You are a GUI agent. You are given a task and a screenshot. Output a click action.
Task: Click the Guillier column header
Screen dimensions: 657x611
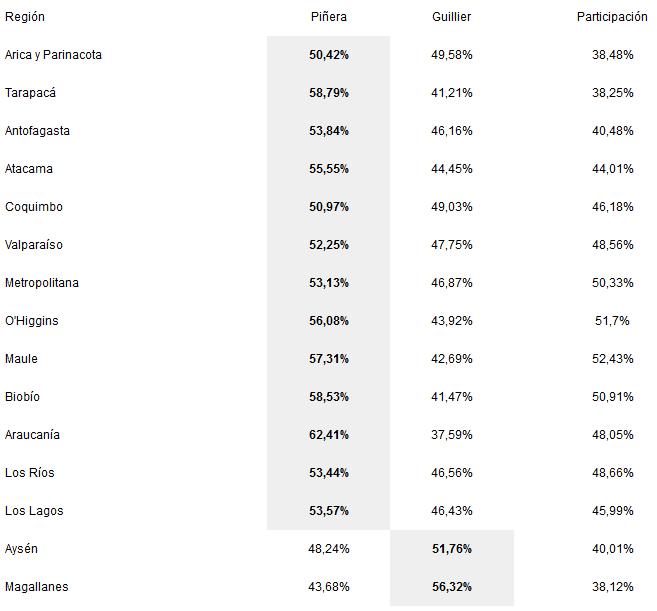tap(452, 17)
